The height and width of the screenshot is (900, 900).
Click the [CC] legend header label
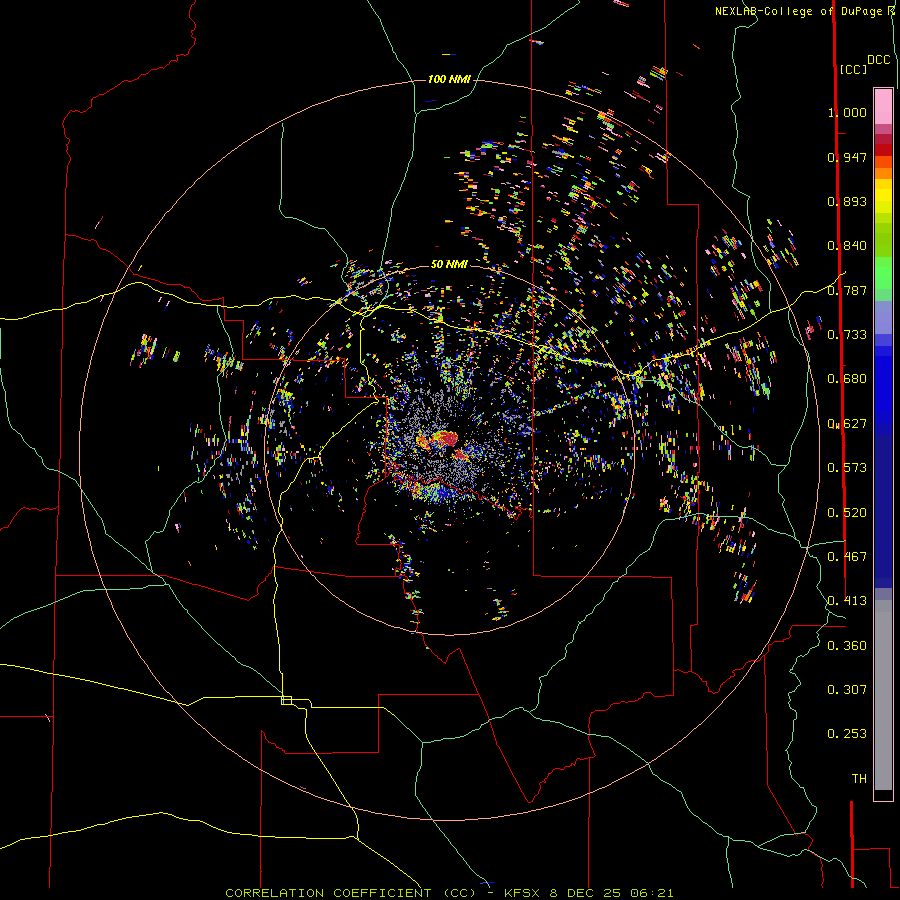853,69
